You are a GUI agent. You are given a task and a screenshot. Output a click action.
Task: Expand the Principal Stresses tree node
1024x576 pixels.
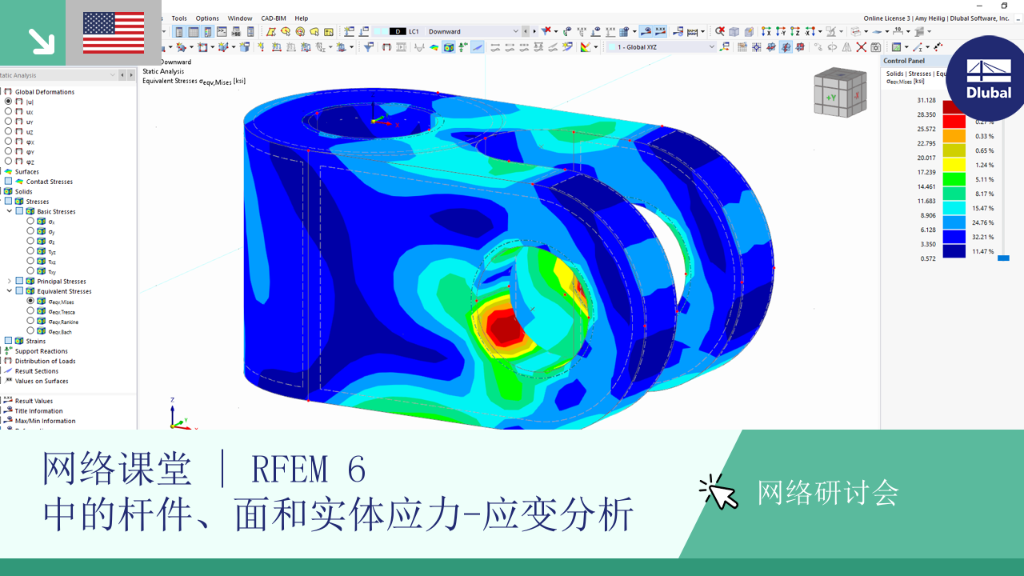[x=9, y=281]
